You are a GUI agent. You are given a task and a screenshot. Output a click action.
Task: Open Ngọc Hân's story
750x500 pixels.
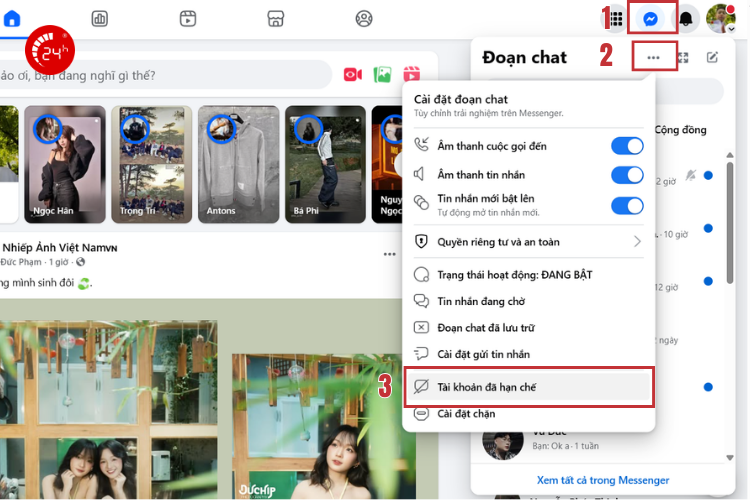click(x=65, y=164)
